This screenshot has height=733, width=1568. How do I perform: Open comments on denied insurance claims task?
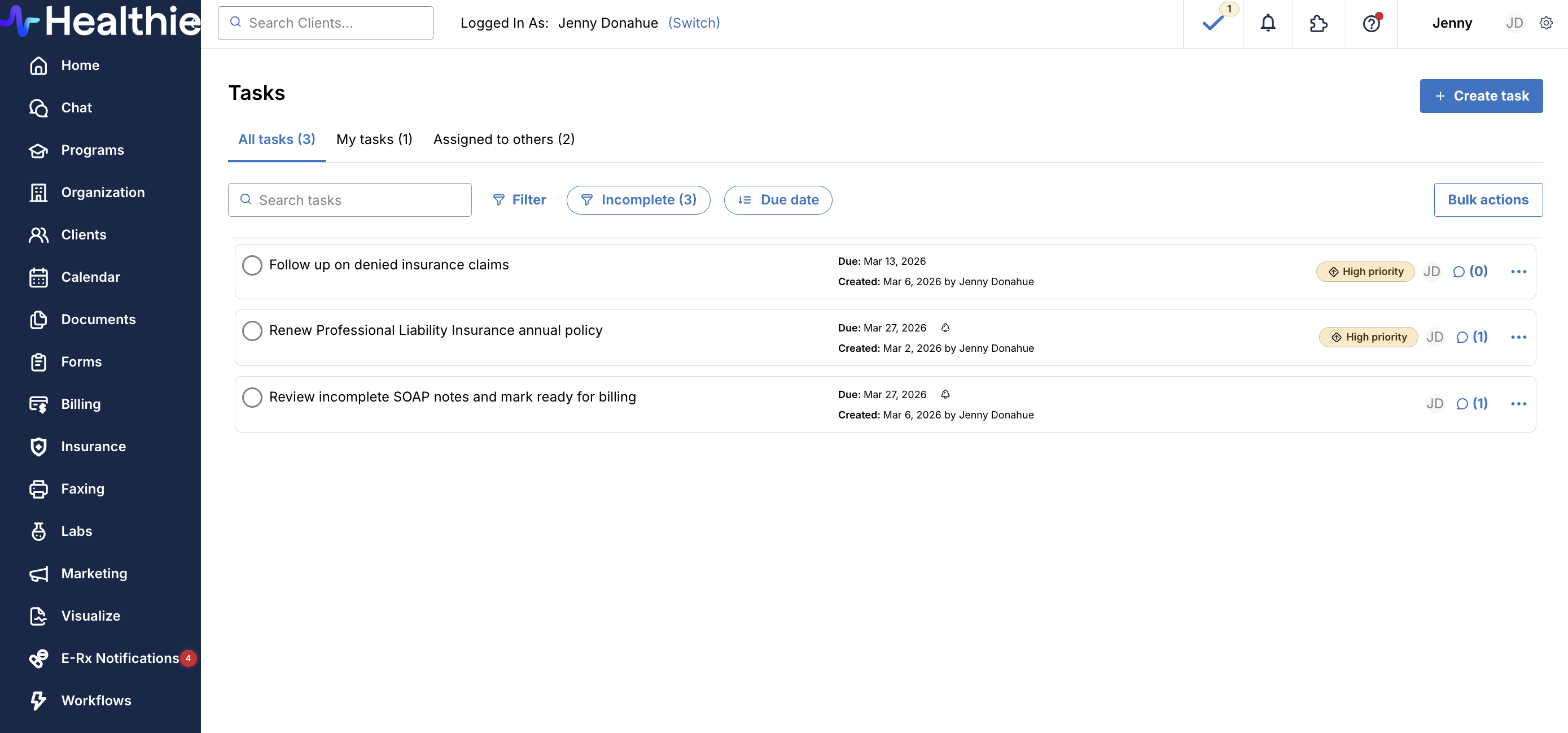tap(1470, 272)
